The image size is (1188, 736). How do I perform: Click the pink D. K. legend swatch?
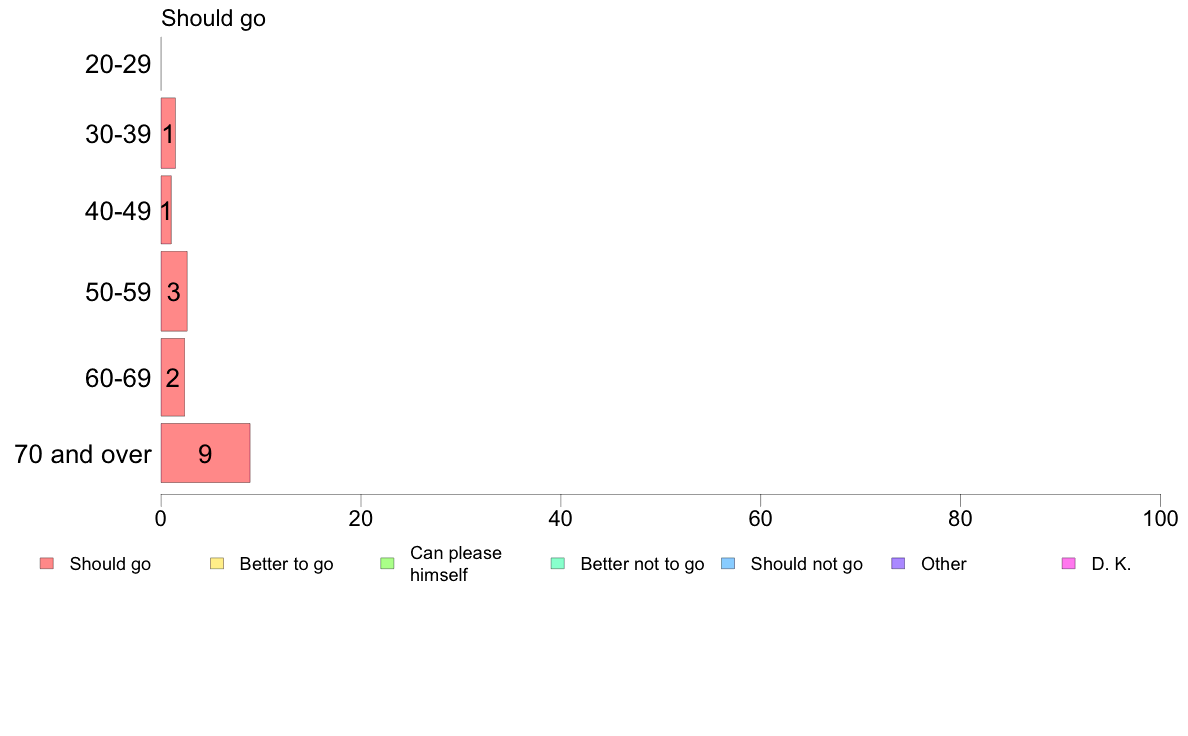[1069, 563]
